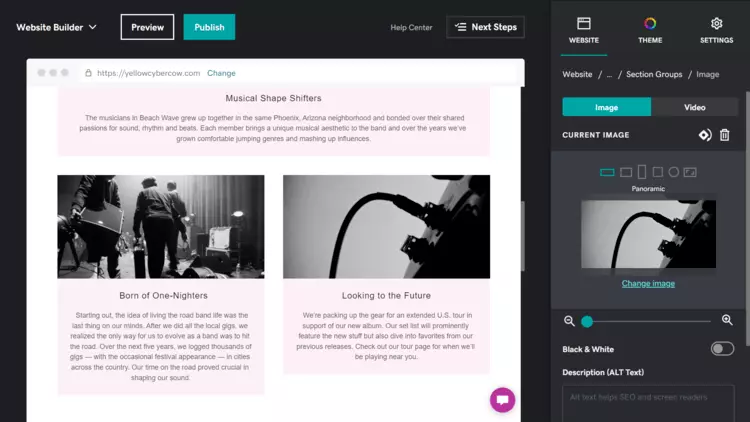Click the Change image link
Viewport: 750px width, 422px height.
[x=648, y=283]
